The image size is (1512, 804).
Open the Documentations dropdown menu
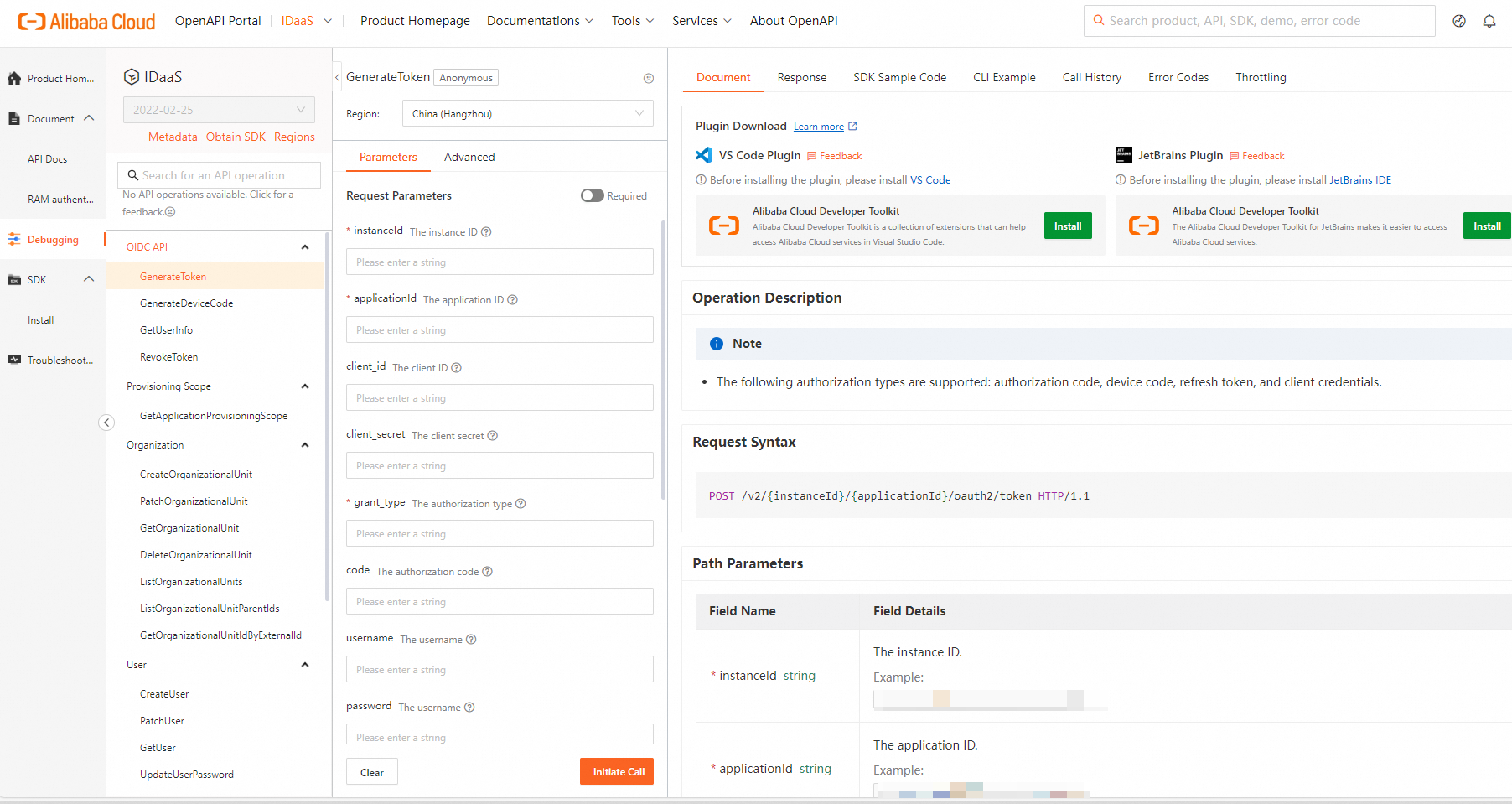pos(540,21)
